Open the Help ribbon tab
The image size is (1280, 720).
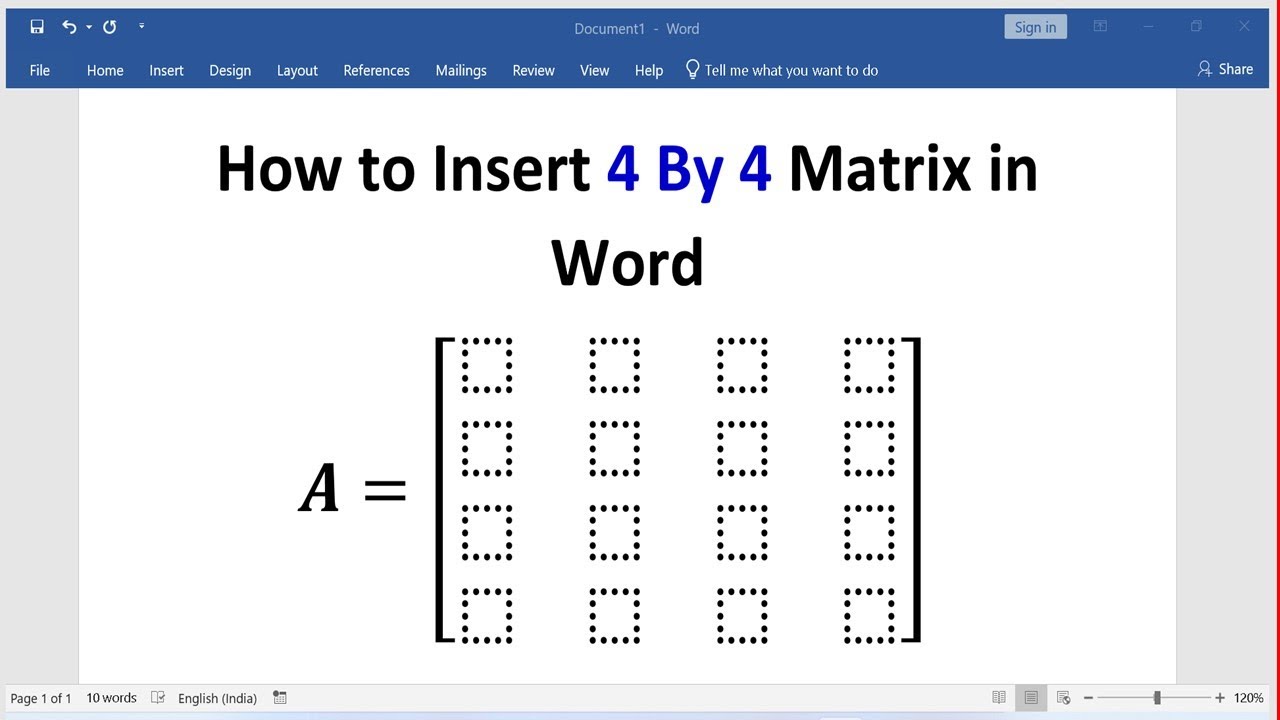(649, 70)
